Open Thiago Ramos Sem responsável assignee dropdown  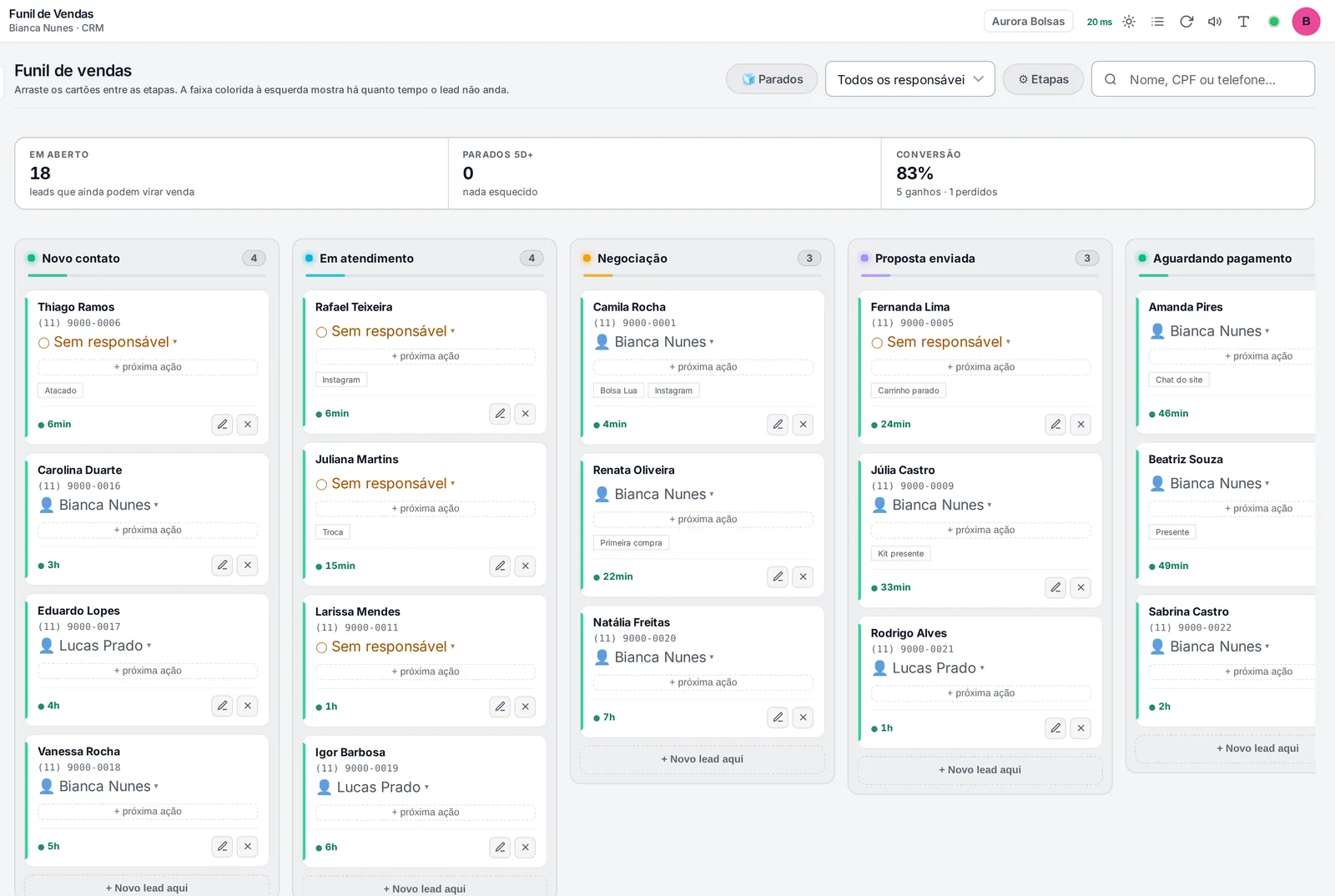click(108, 342)
